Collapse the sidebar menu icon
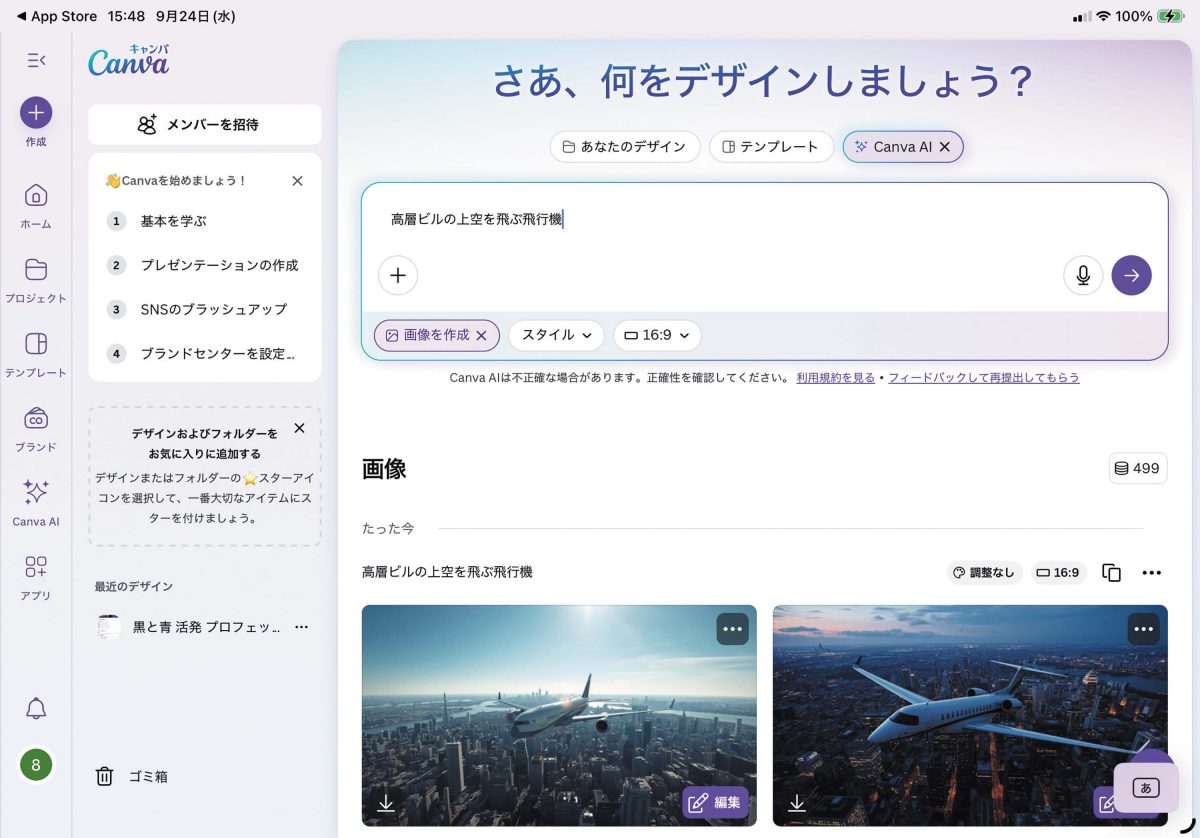This screenshot has width=1200, height=838. [x=36, y=60]
